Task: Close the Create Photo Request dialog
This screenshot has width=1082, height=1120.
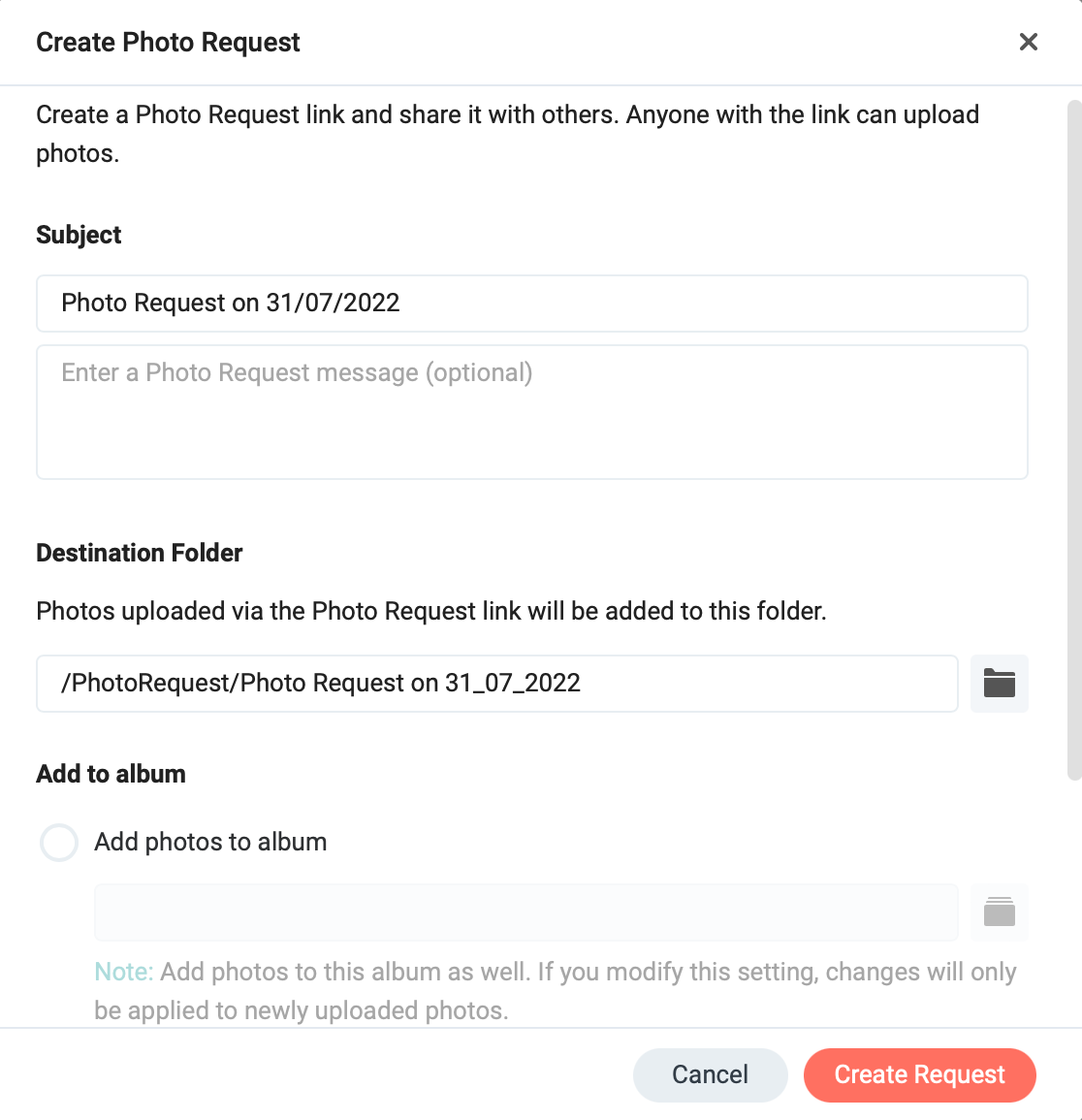Action: pos(1028,42)
